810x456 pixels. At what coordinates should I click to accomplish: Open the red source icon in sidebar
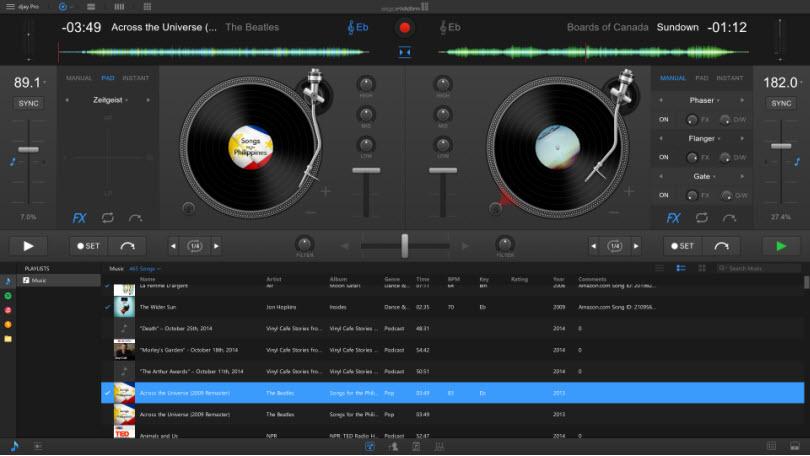8,310
